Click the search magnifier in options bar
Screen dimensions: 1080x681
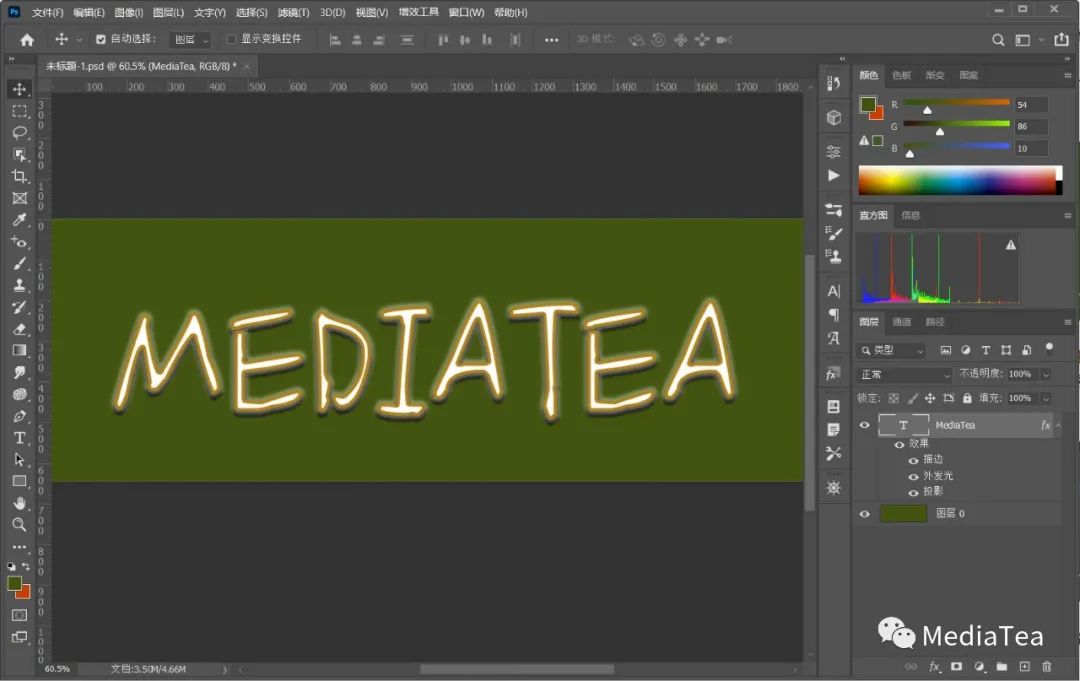(997, 40)
